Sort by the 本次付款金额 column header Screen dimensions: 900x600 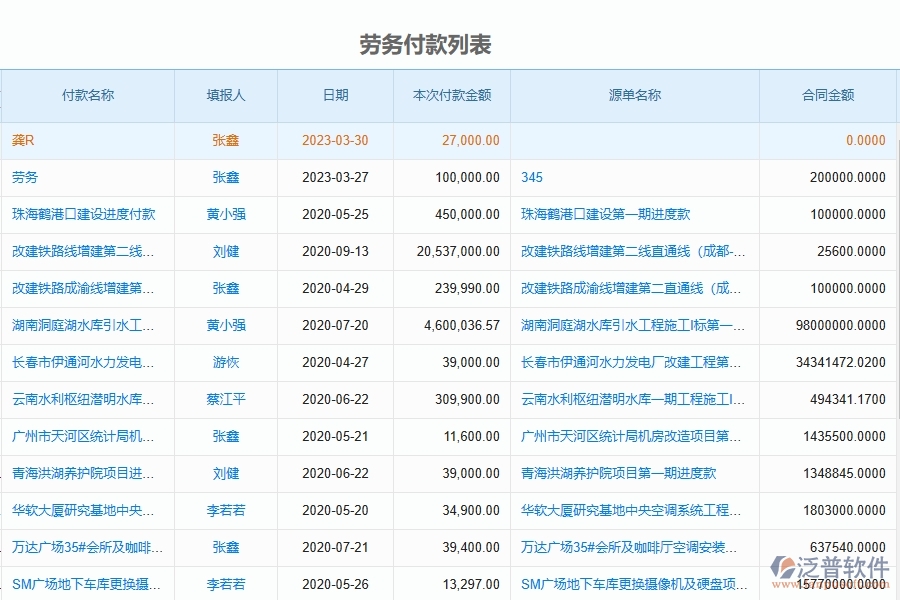pos(450,95)
